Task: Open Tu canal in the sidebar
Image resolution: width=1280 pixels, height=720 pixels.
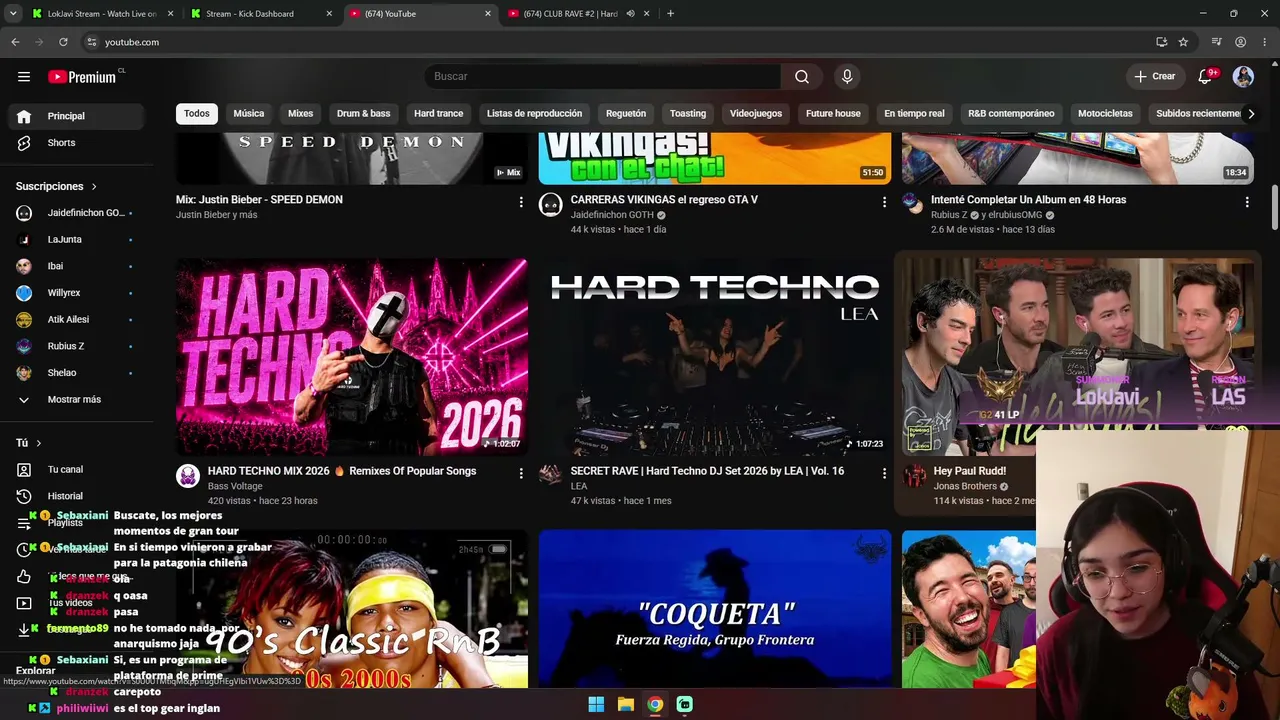Action: click(x=76, y=470)
